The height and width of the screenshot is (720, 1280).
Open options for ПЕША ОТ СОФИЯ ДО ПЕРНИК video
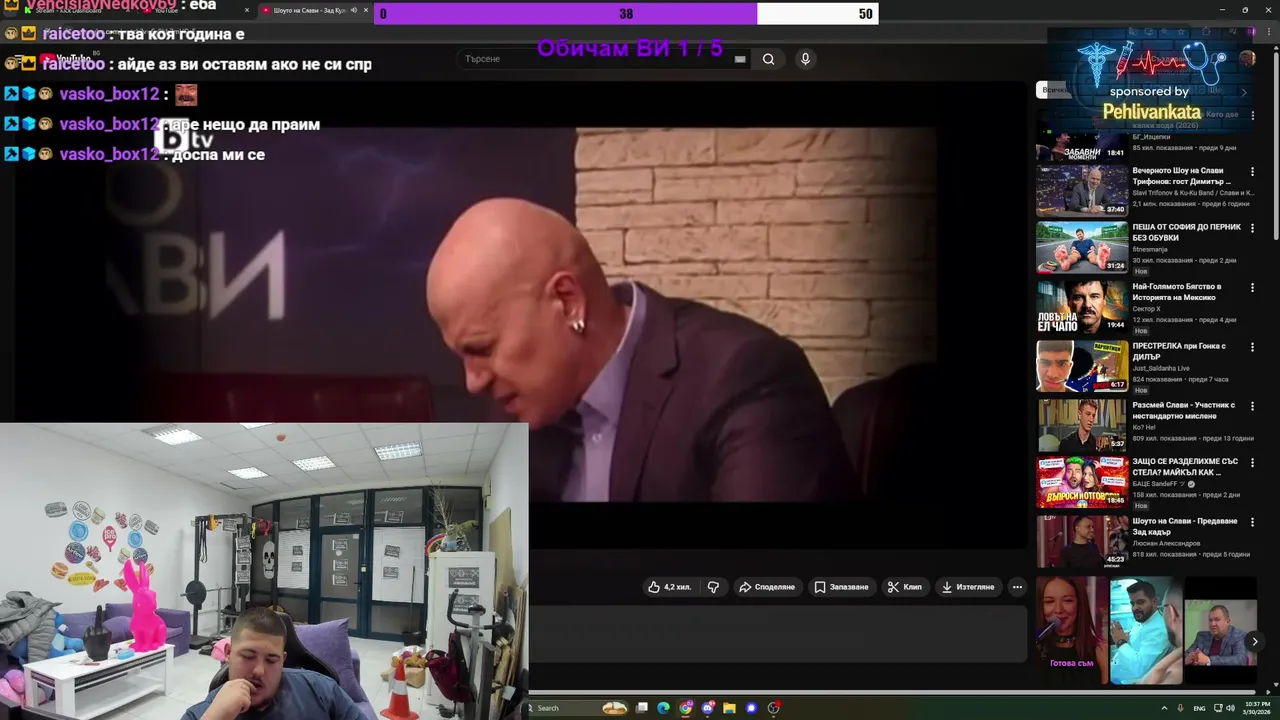click(x=1252, y=229)
